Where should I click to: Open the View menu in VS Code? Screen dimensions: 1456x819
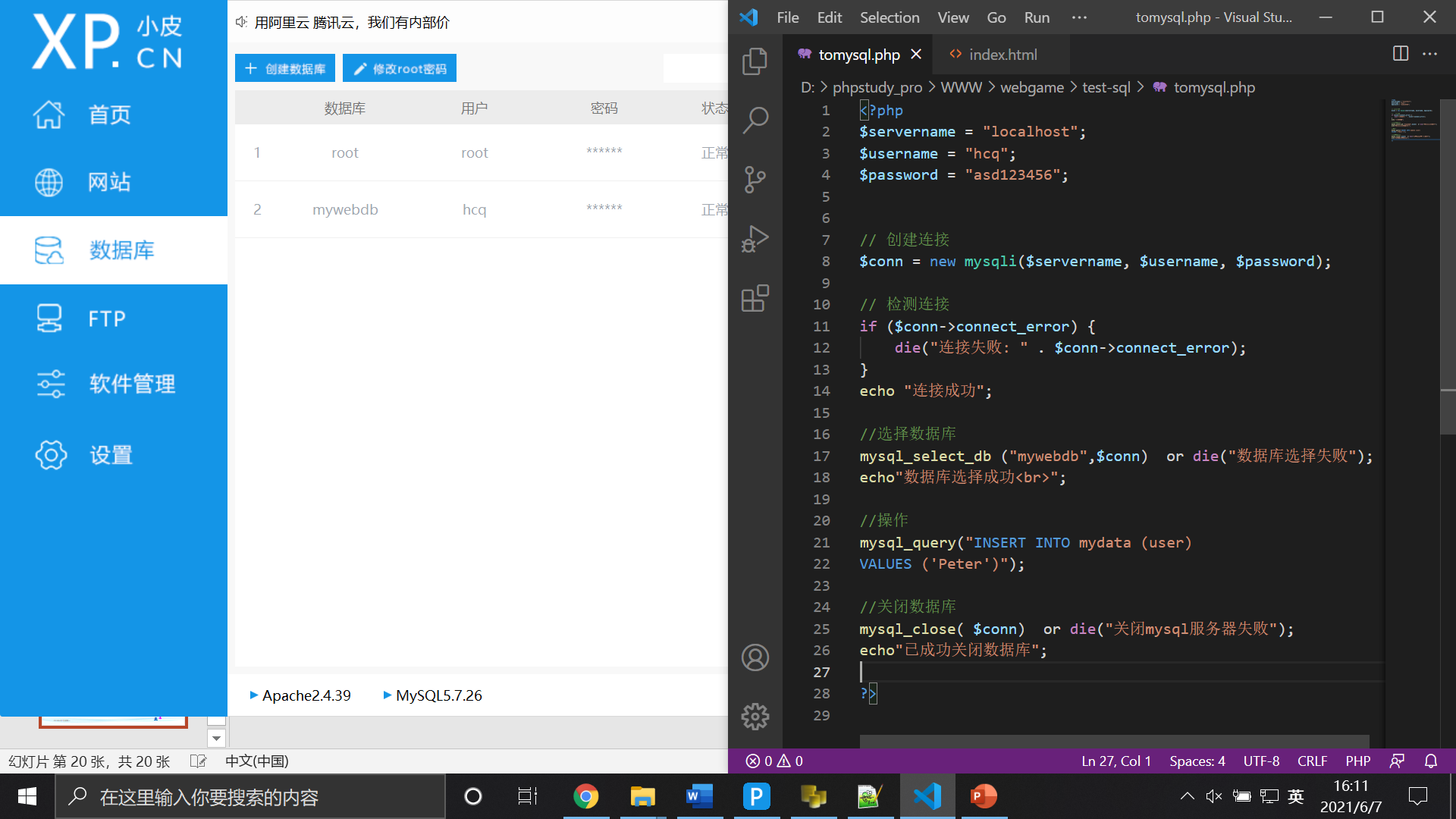coord(953,17)
